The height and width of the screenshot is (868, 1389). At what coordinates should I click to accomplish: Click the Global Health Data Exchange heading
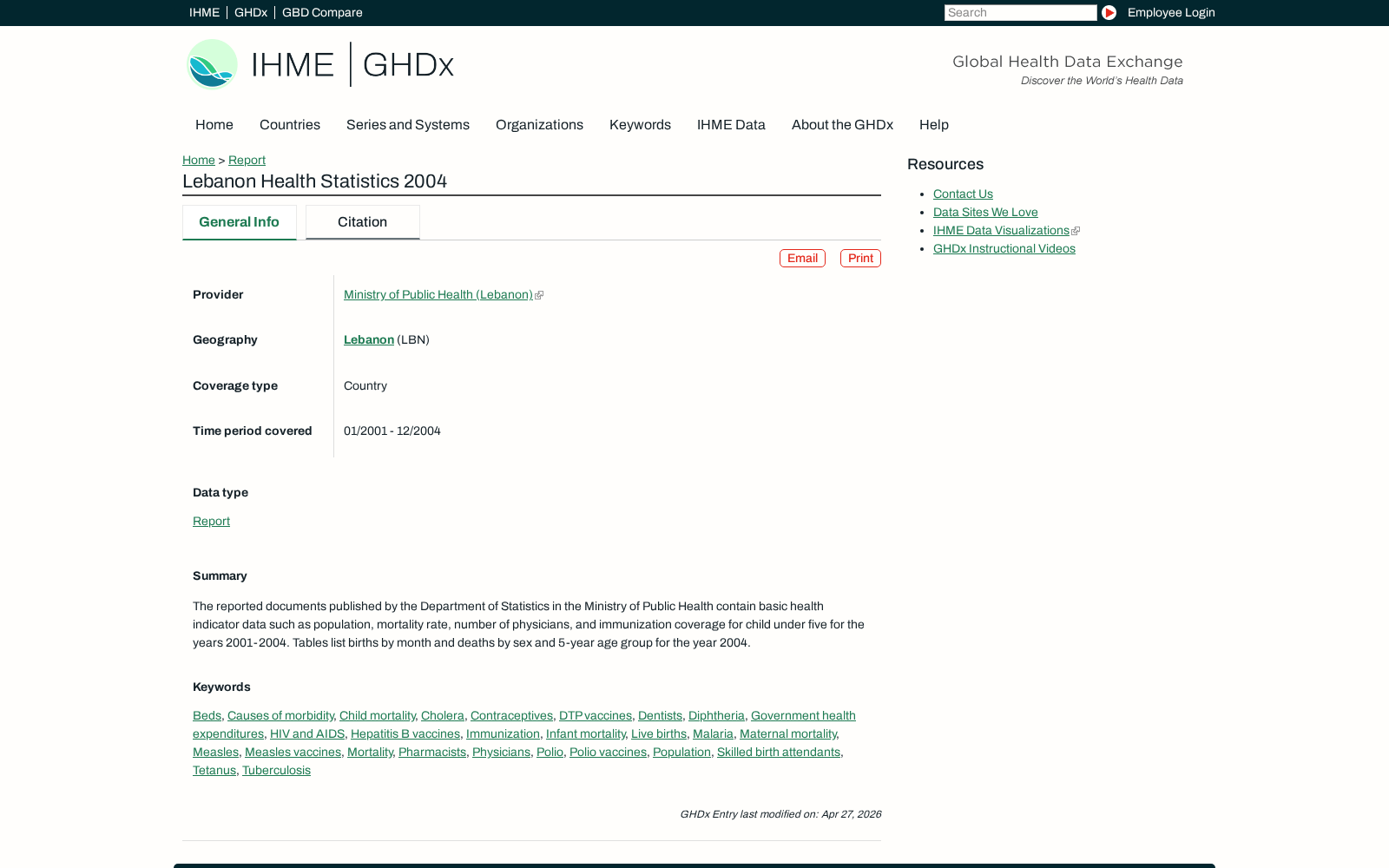tap(1068, 62)
